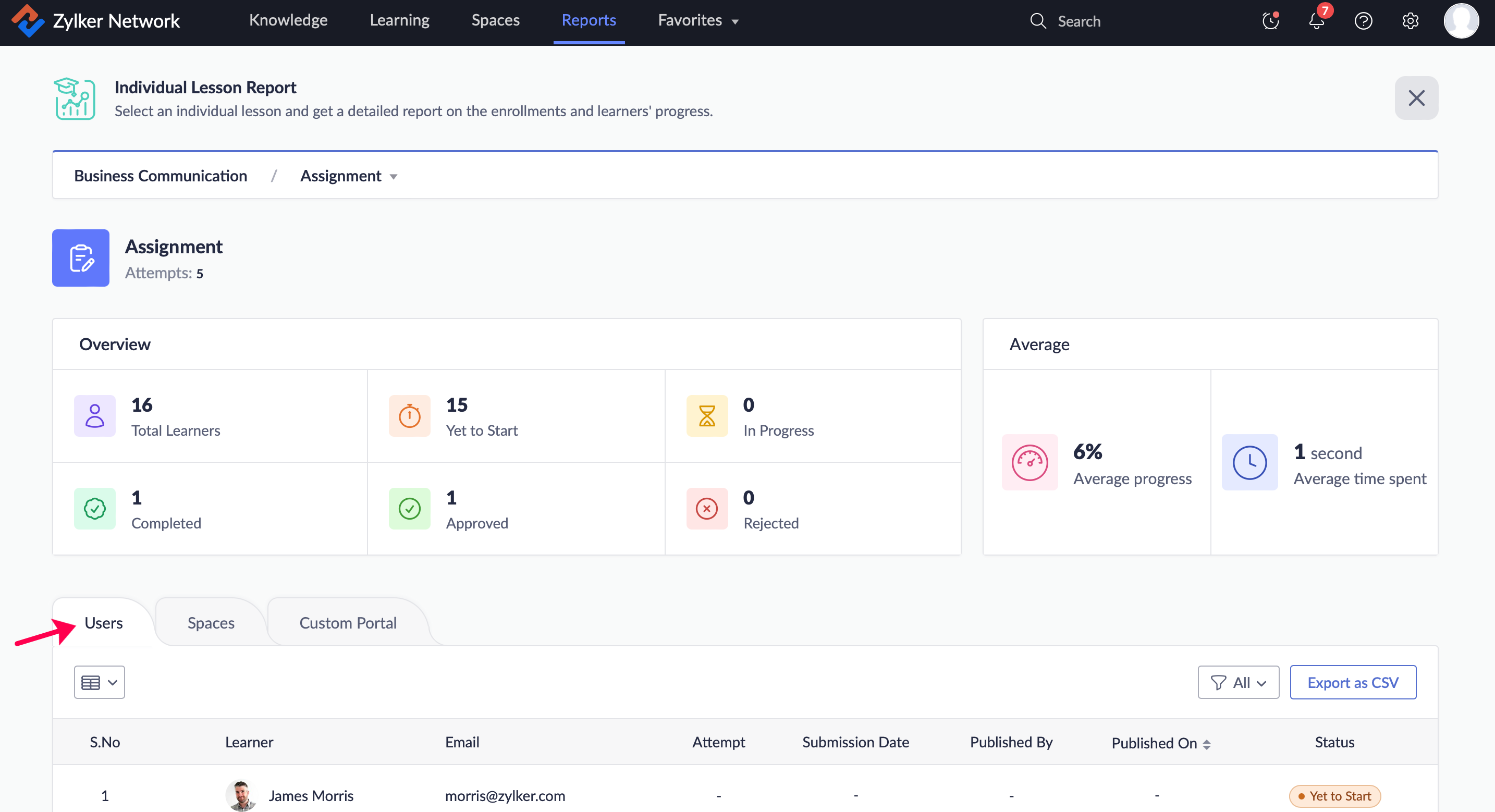The height and width of the screenshot is (812, 1495).
Task: Click the Individual Lesson Report icon
Action: pyautogui.click(x=75, y=99)
